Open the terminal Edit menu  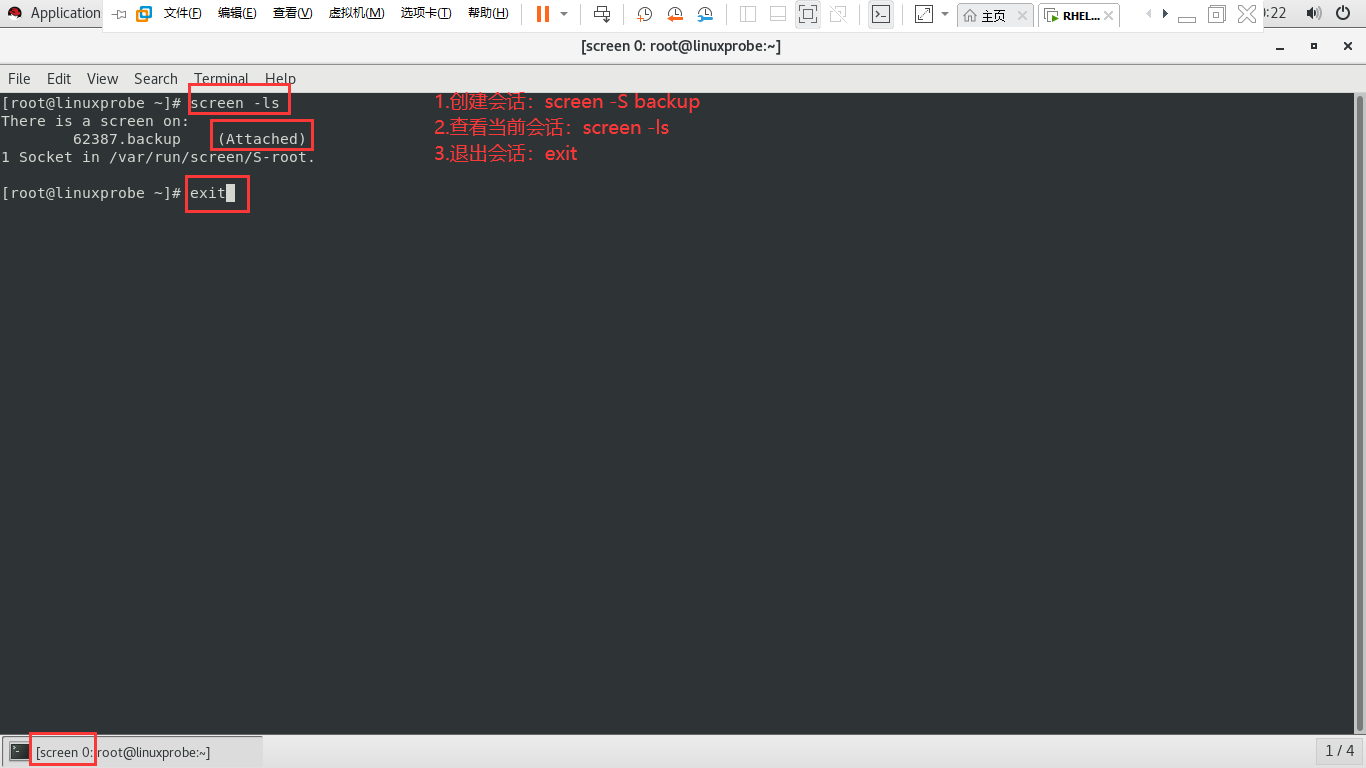click(x=59, y=78)
